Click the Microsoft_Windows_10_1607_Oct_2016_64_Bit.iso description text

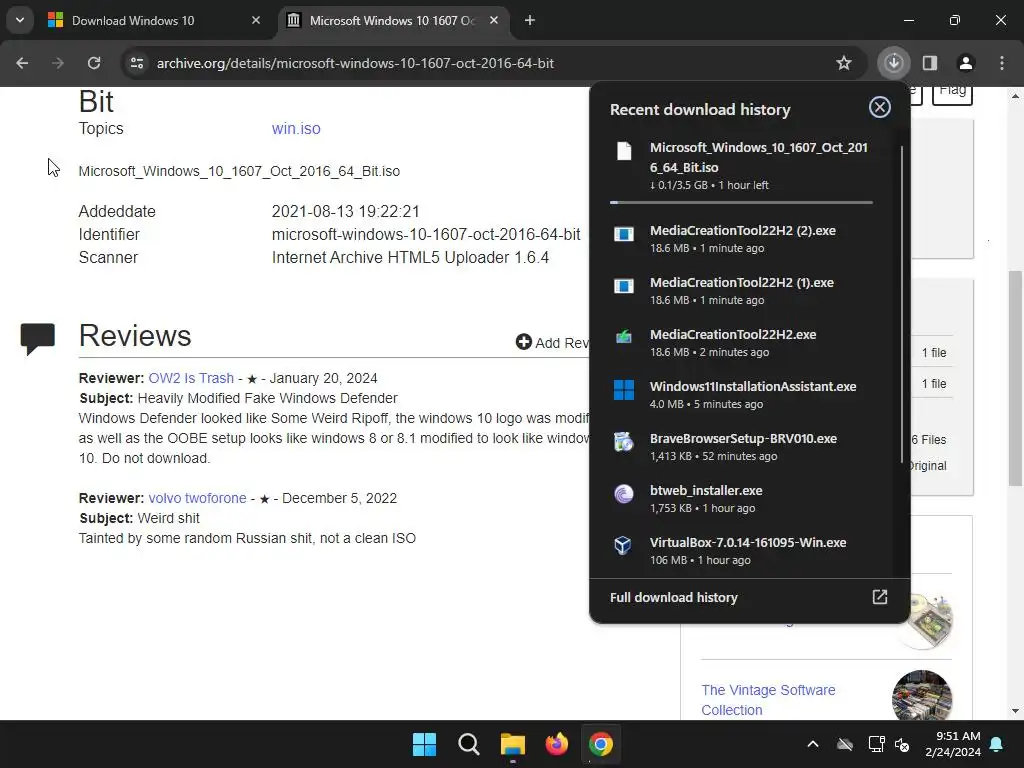(239, 171)
